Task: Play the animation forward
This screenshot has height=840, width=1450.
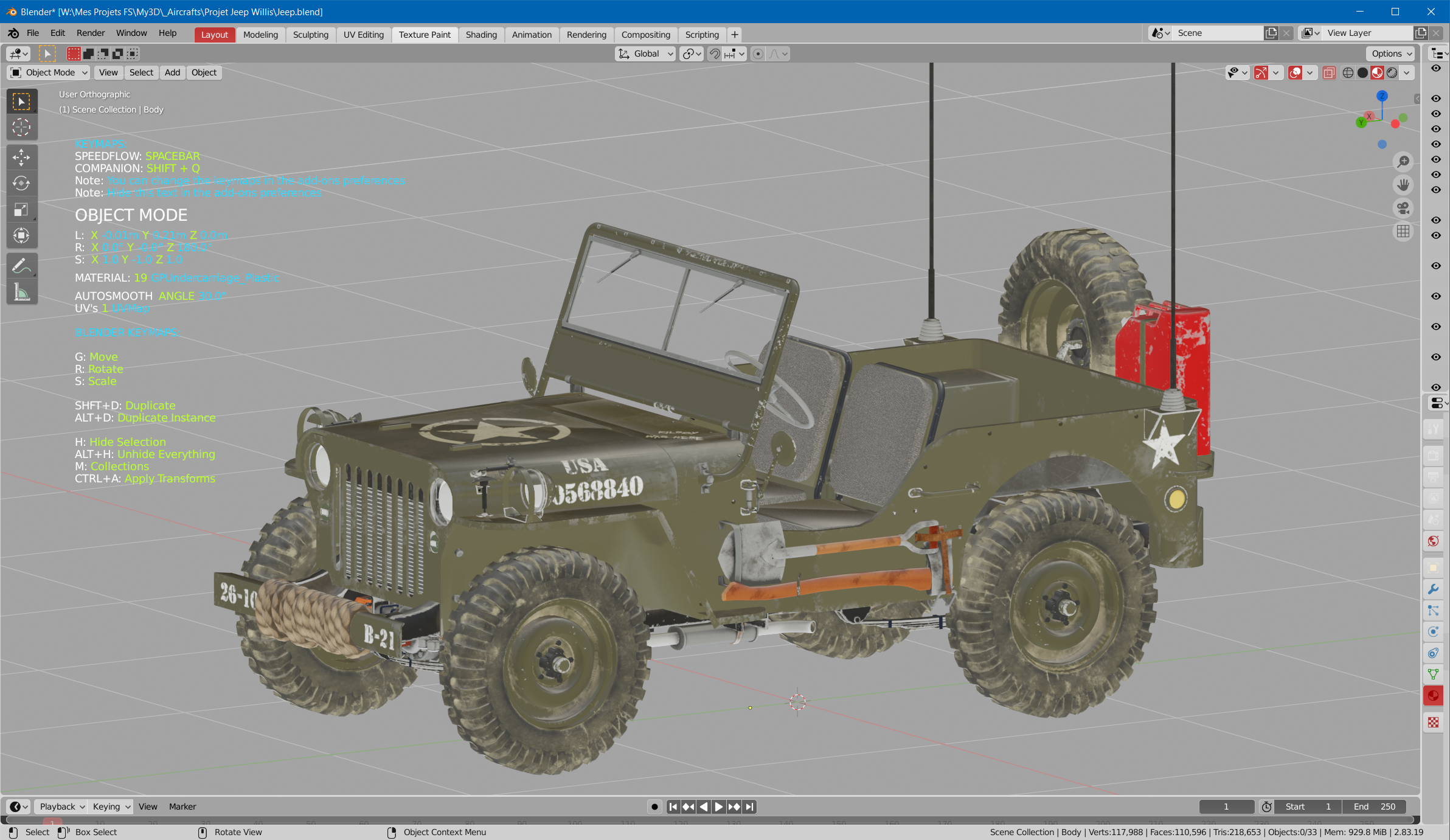Action: tap(719, 807)
